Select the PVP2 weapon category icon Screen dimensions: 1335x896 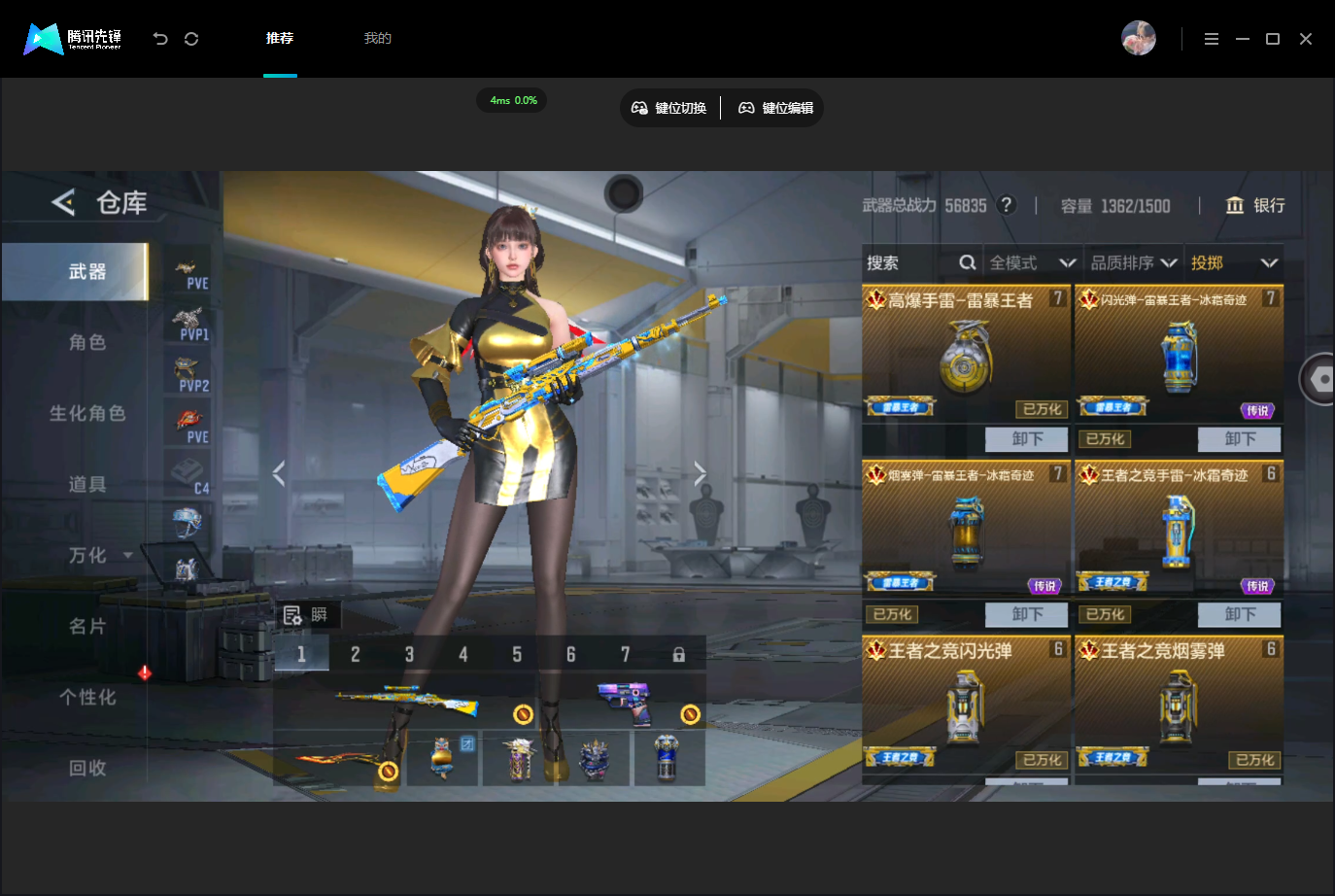coord(189,375)
